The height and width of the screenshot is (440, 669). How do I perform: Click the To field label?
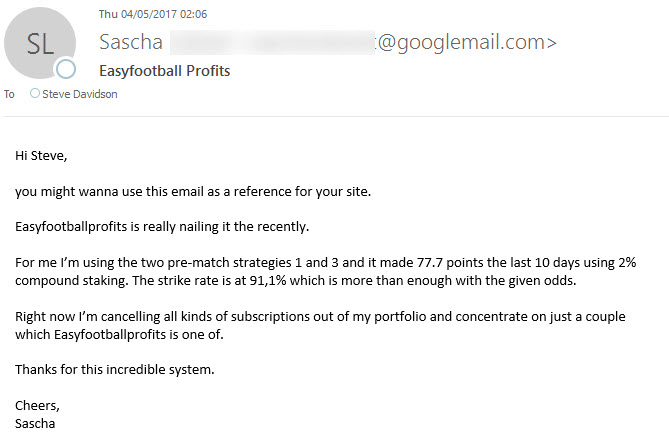[x=10, y=94]
